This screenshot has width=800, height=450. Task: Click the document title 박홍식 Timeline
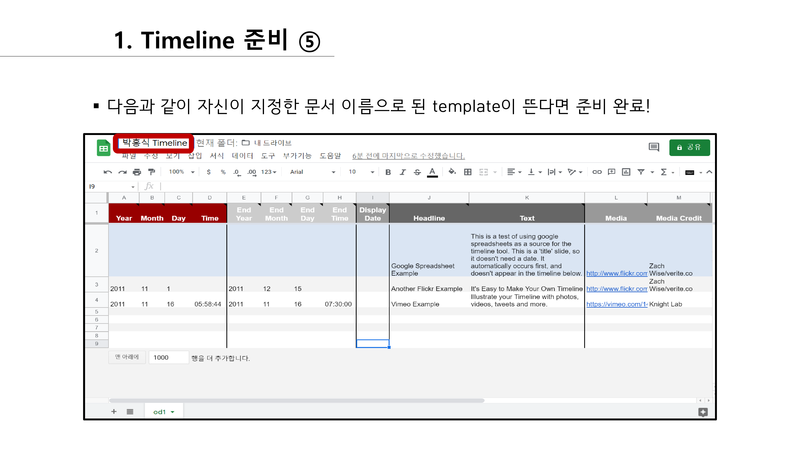point(154,143)
